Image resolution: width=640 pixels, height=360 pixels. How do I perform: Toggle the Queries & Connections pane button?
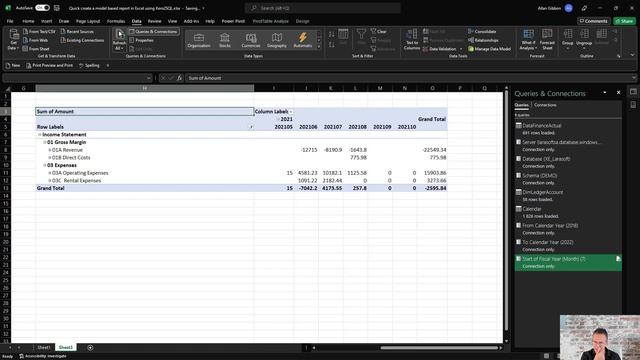click(x=153, y=31)
